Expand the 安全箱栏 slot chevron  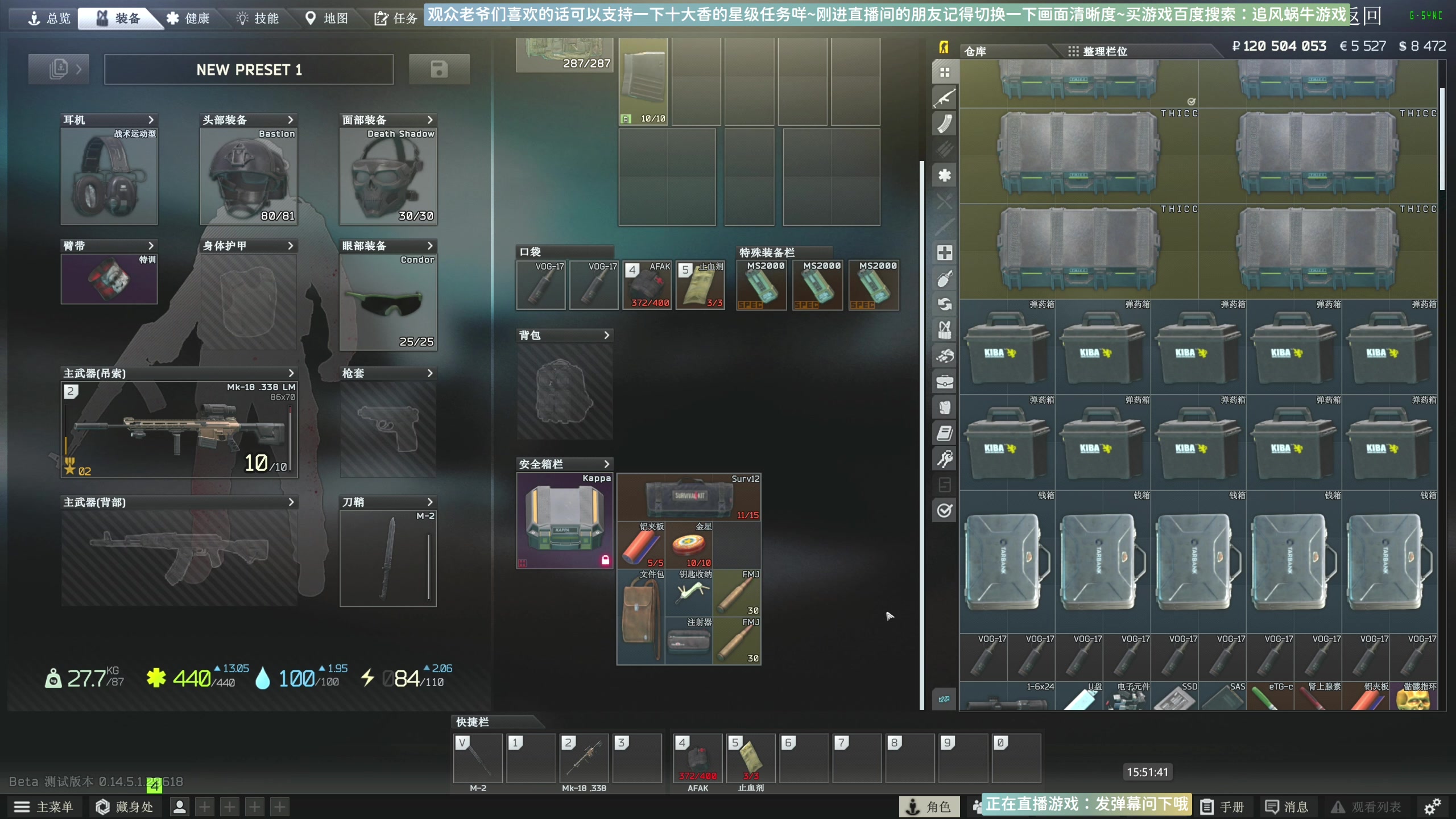[606, 464]
